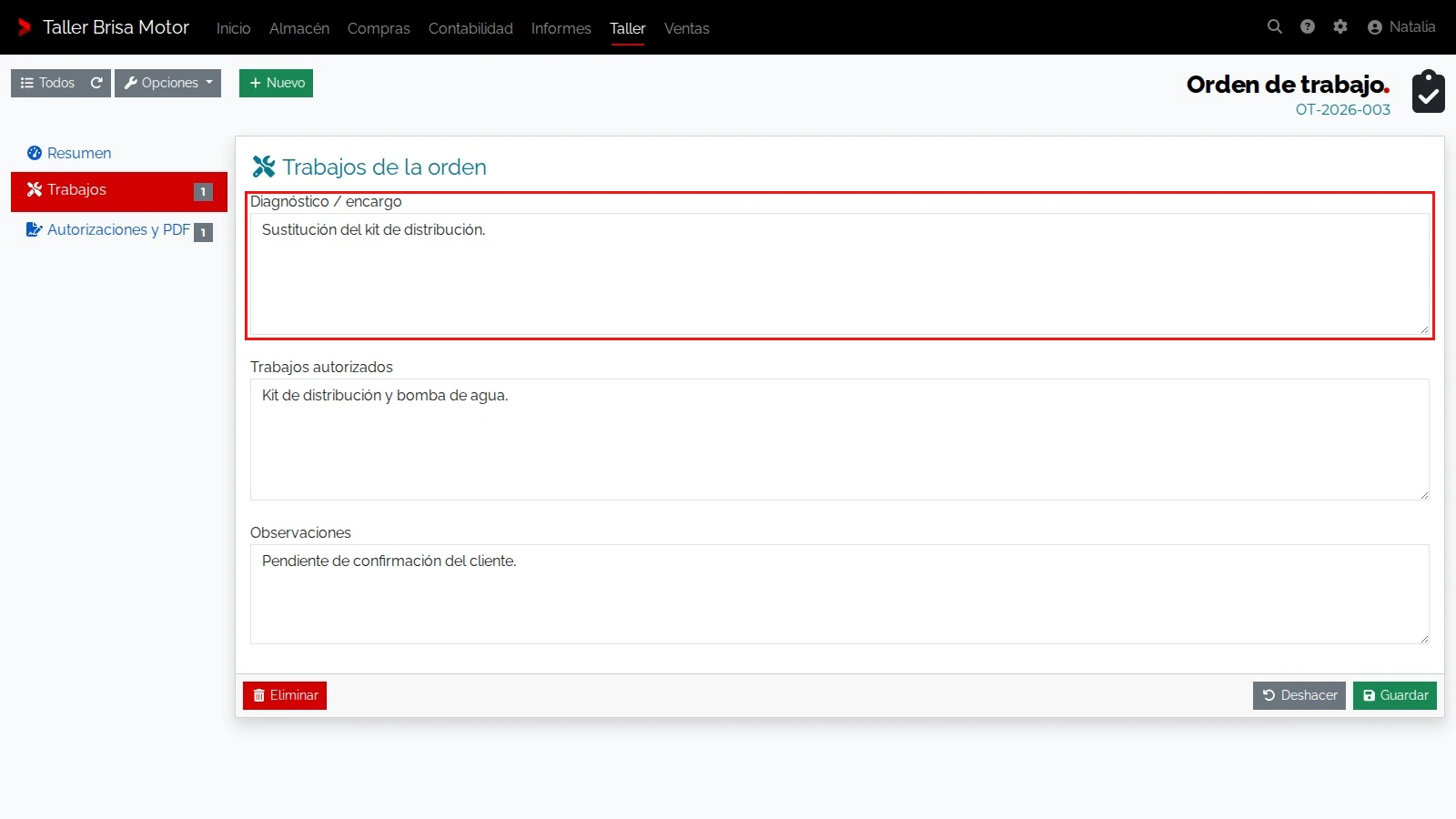Open the Contabilidad menu
Screen dimensions: 1456x819
[470, 28]
